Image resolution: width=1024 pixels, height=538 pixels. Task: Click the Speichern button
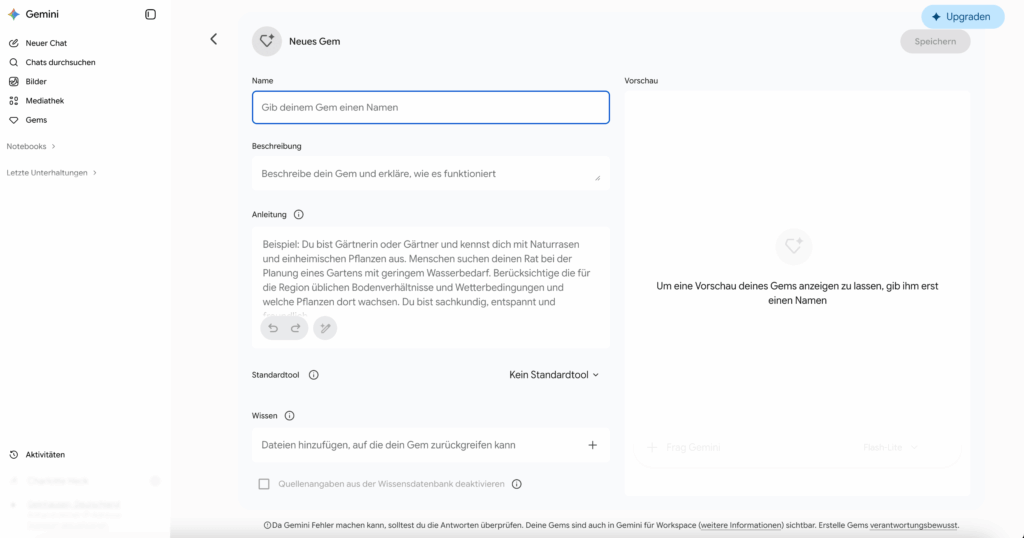click(x=935, y=41)
